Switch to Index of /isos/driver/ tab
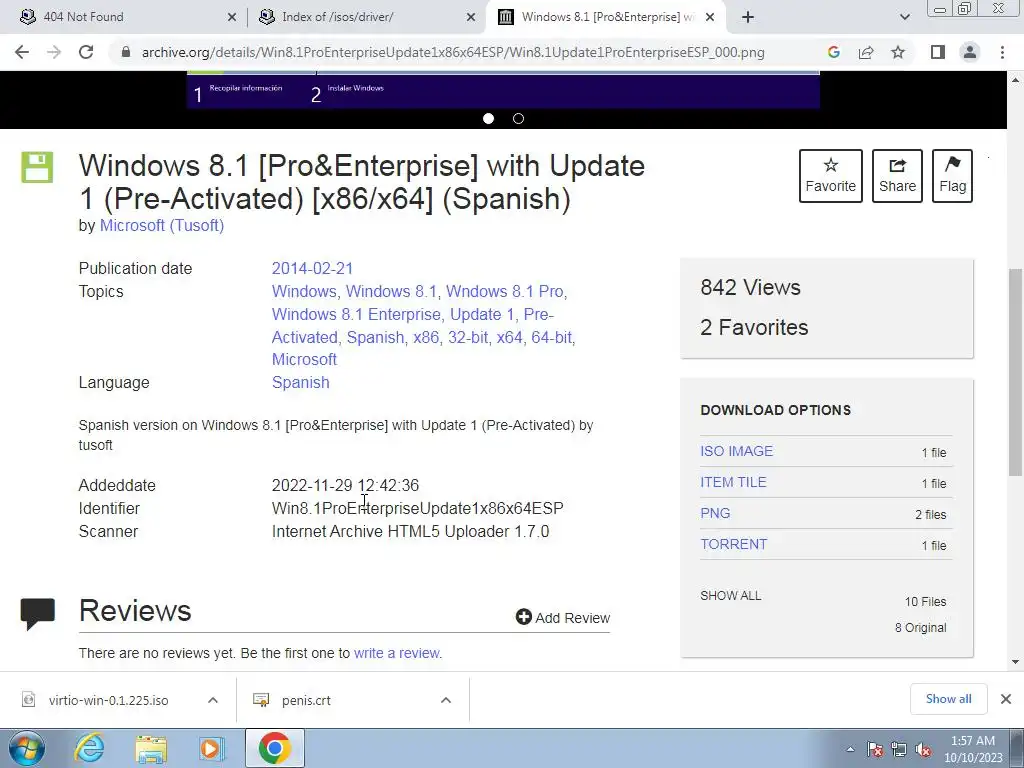The height and width of the screenshot is (768, 1024). [x=366, y=17]
